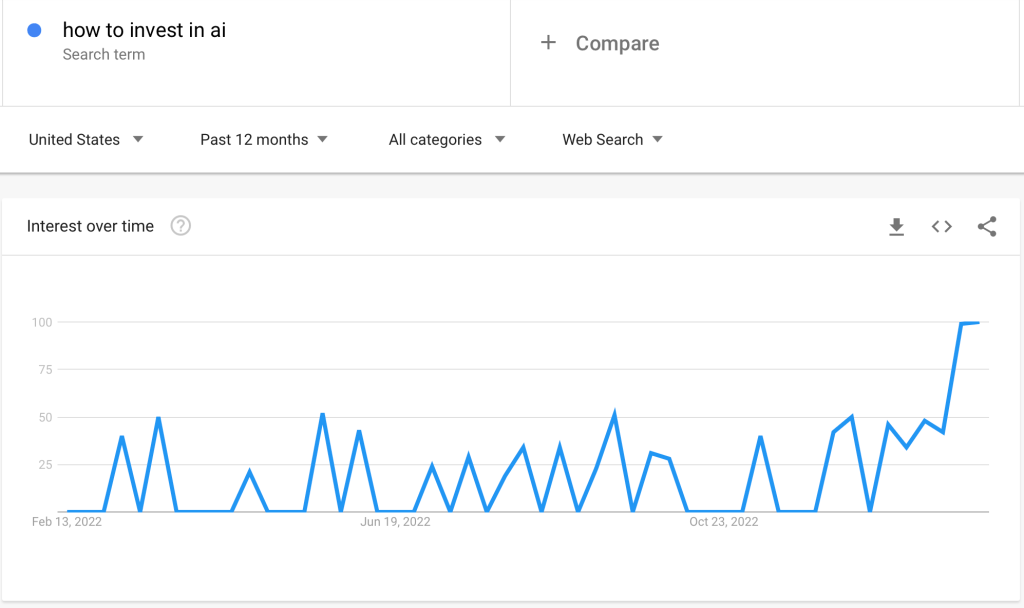Viewport: 1024px width, 608px height.
Task: Select the Feb 13, 2022 axis label
Action: (x=67, y=522)
